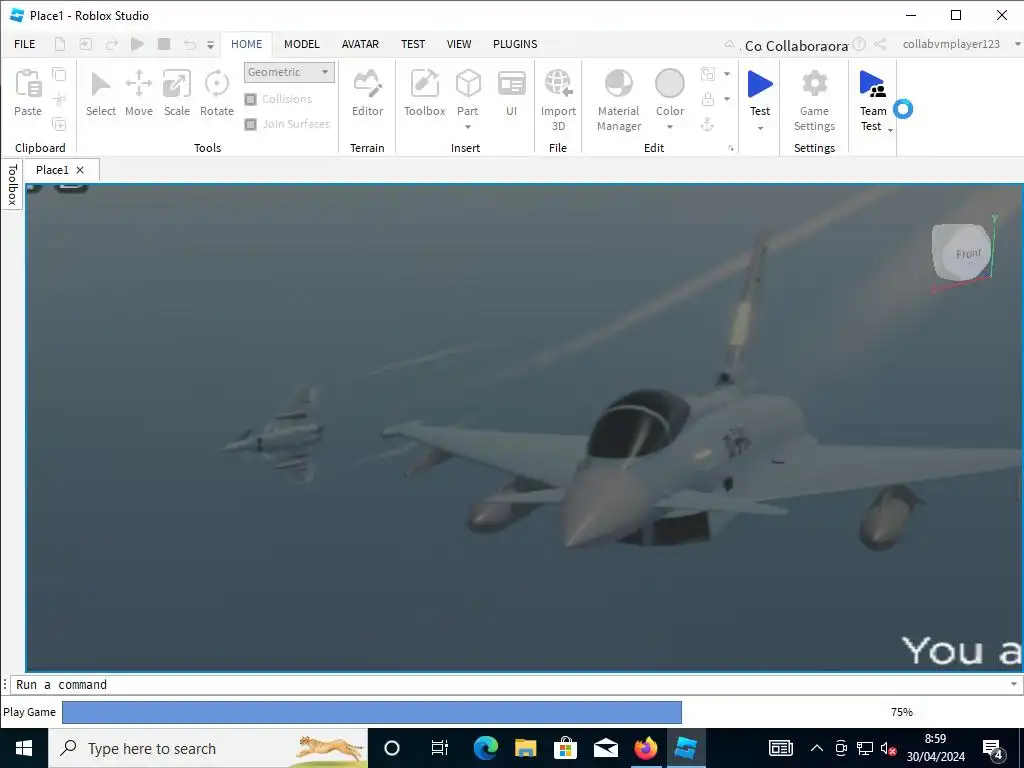Expand the Color dropdown arrow
Viewport: 1024px width, 768px height.
pos(670,127)
